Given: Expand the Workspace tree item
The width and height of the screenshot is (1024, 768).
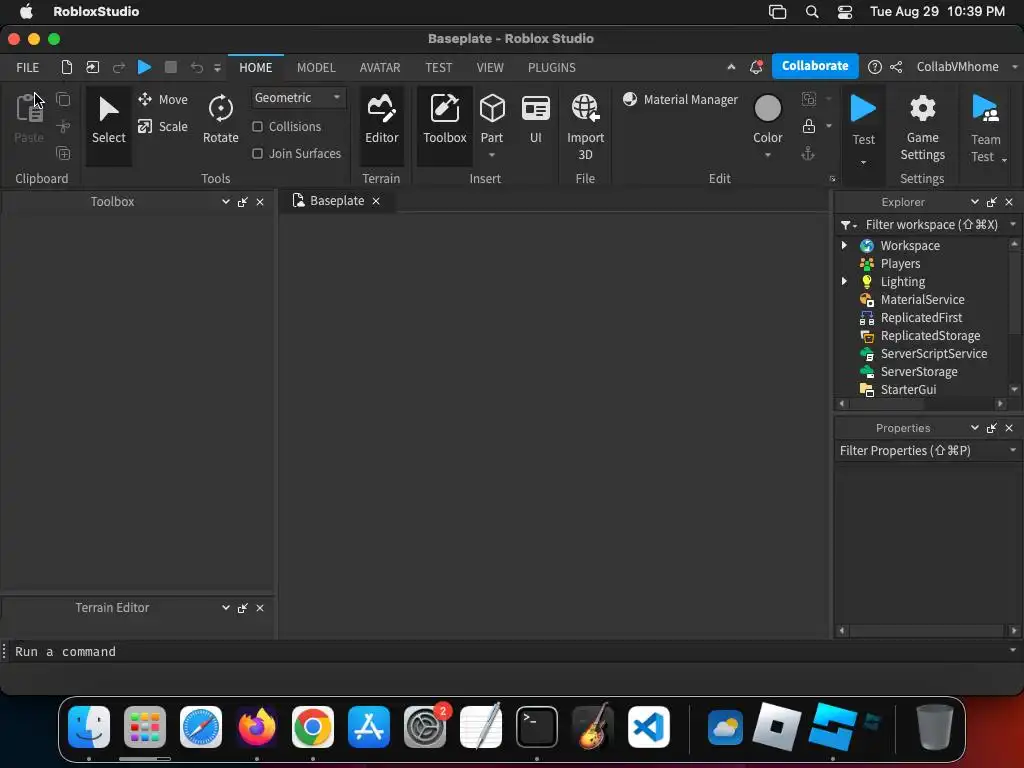Looking at the screenshot, I should click(844, 245).
